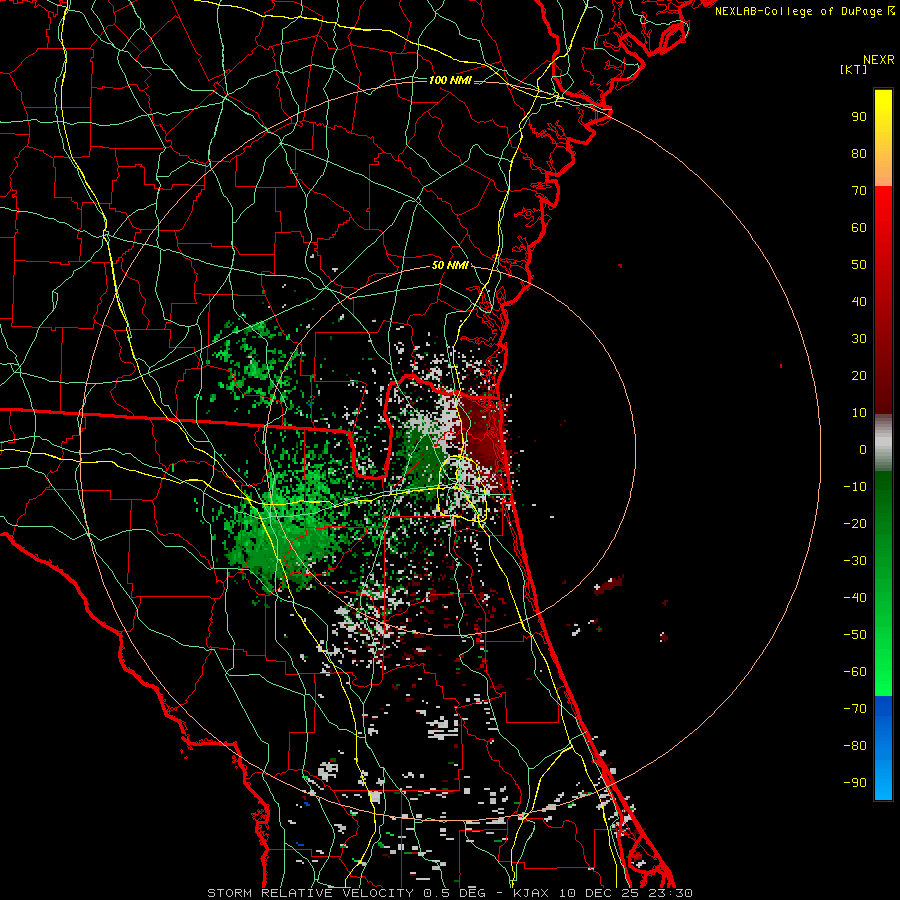
Task: Click the -30 knot scale label
Action: pos(855,561)
